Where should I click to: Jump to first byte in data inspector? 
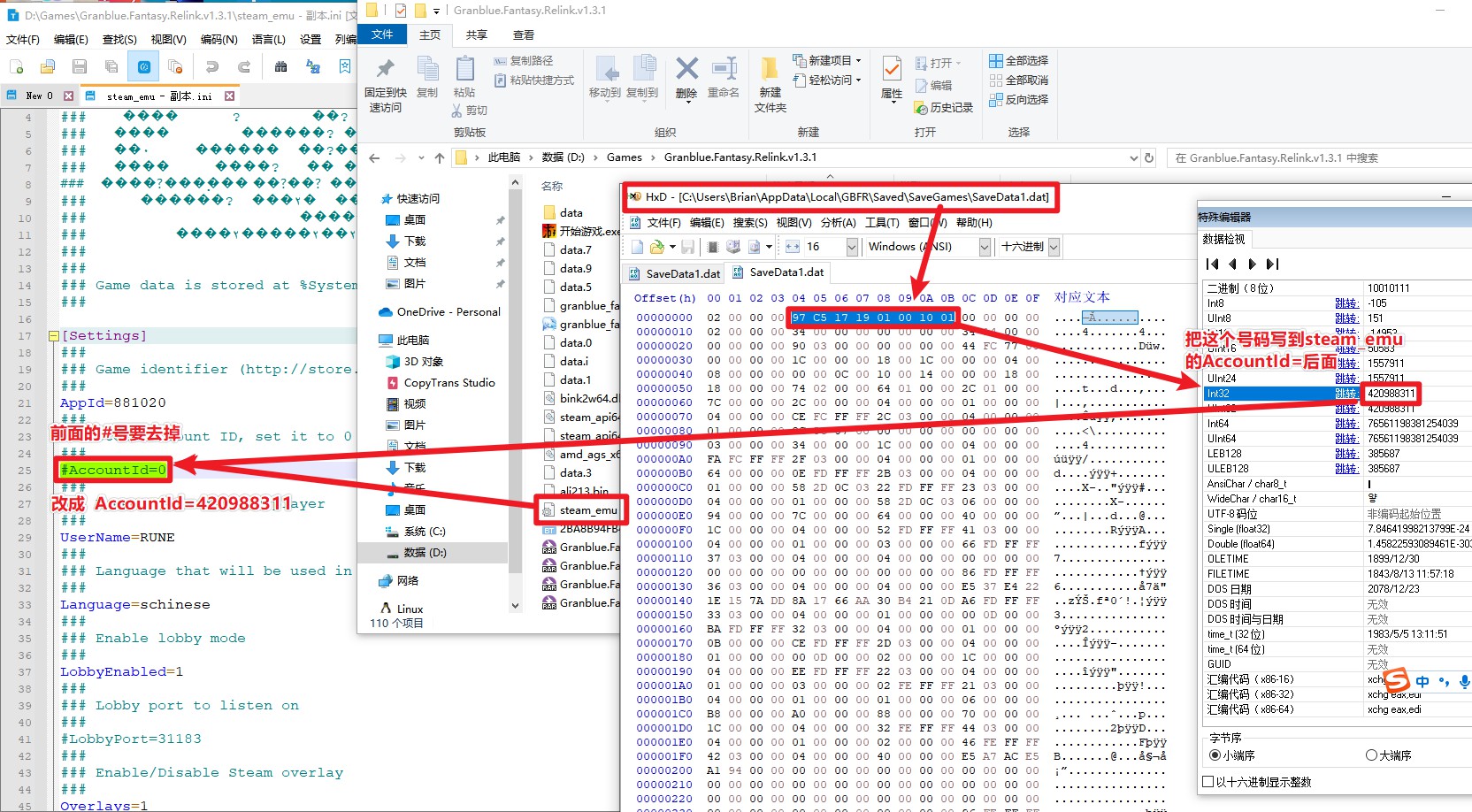coord(1213,264)
